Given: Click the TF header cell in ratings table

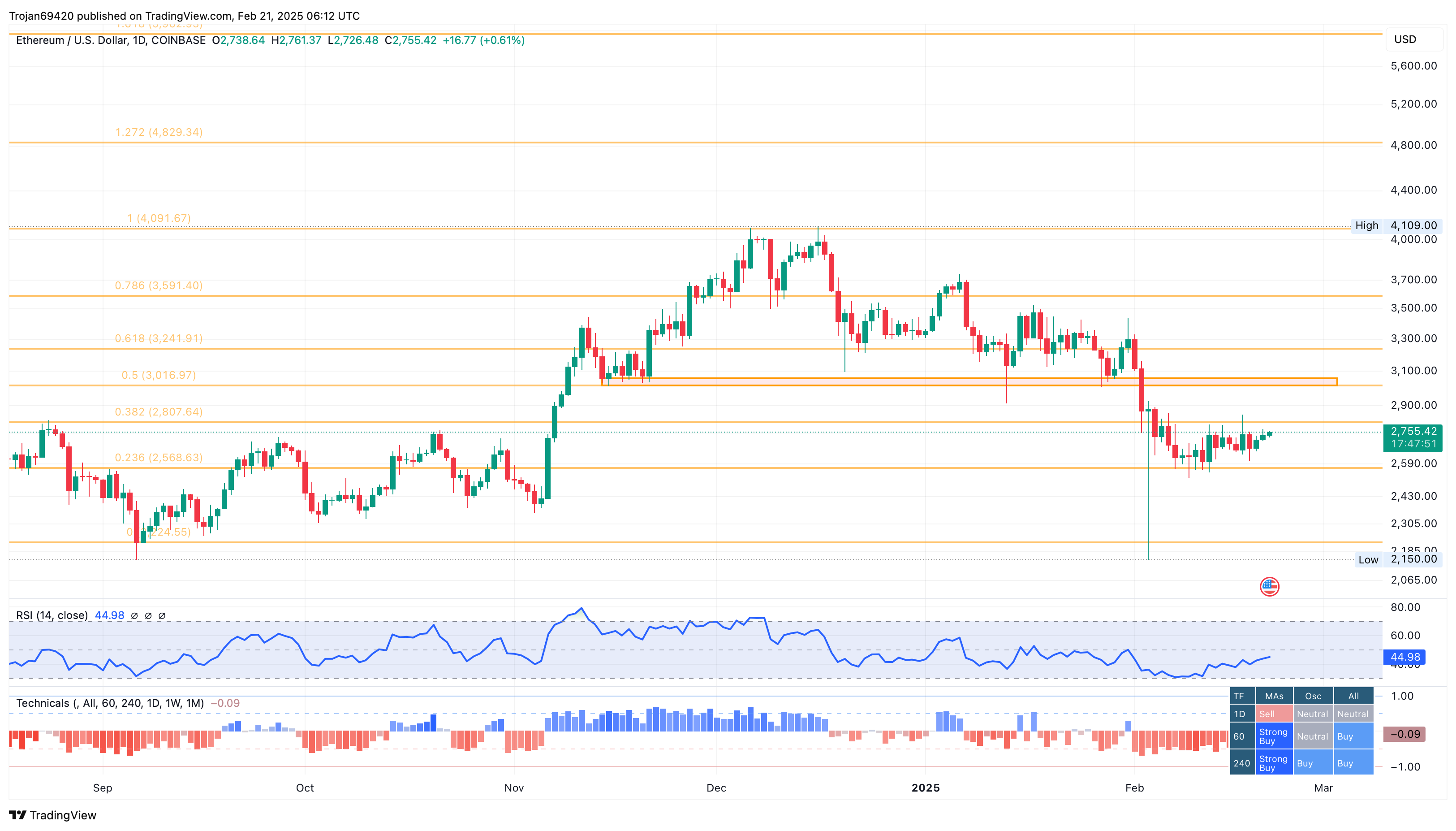Looking at the screenshot, I should click(1243, 696).
